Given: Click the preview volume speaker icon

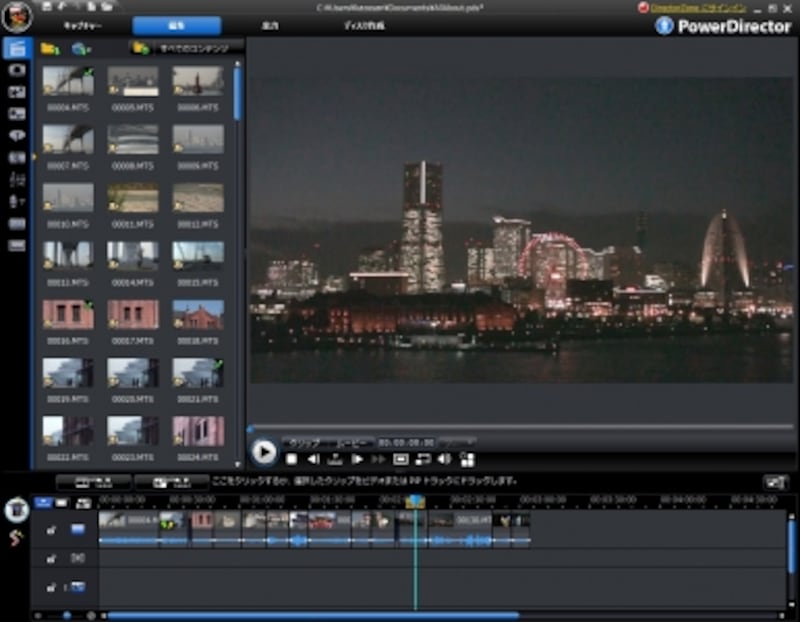Looking at the screenshot, I should pyautogui.click(x=444, y=459).
